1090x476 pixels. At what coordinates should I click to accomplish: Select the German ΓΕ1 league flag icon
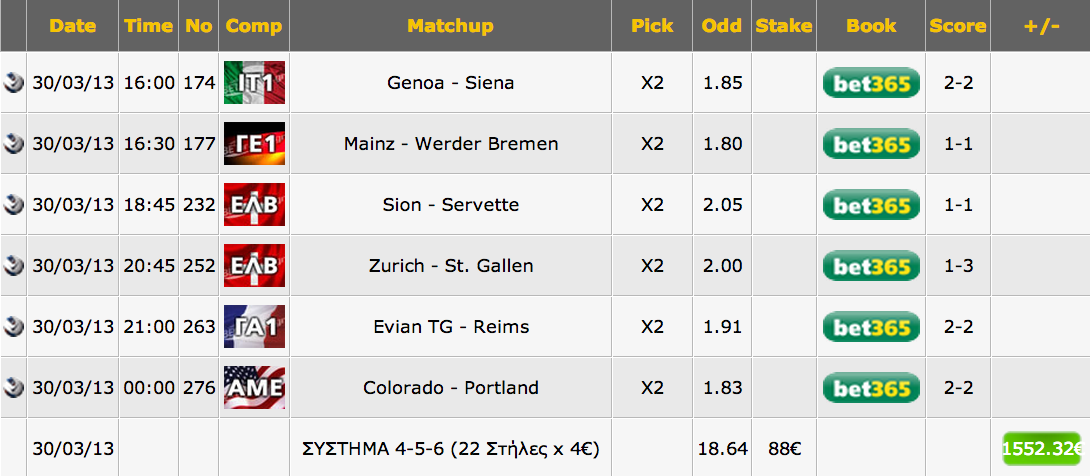coord(254,144)
